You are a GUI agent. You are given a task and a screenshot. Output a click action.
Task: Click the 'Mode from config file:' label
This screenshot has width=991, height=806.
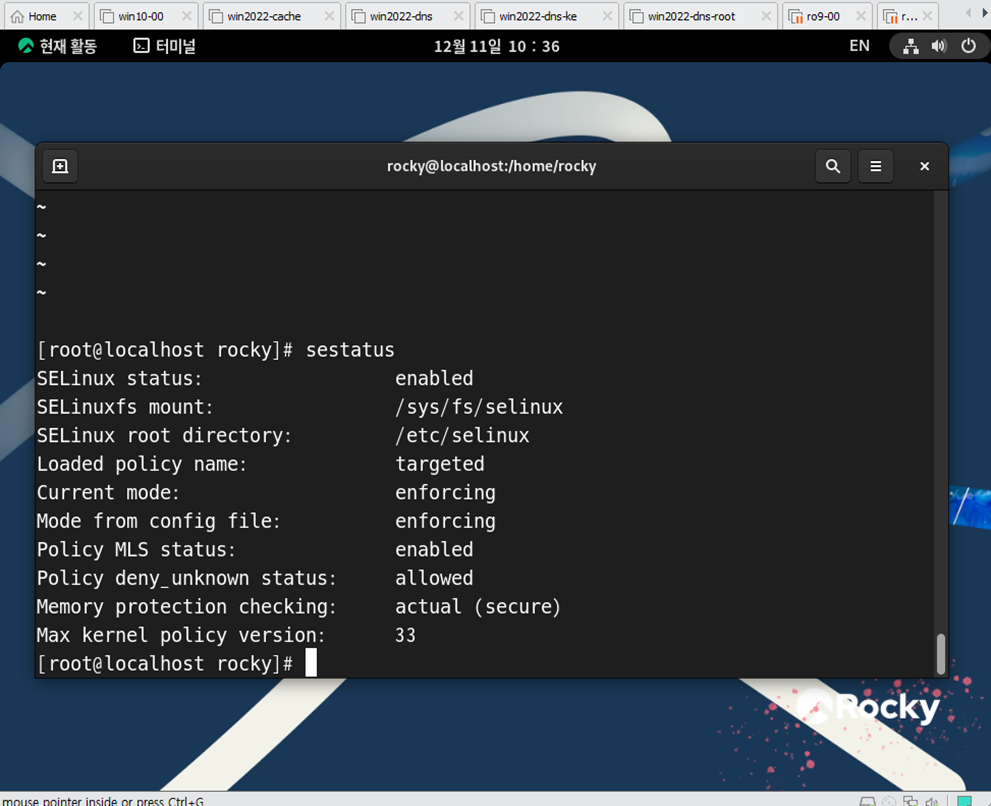coord(159,521)
